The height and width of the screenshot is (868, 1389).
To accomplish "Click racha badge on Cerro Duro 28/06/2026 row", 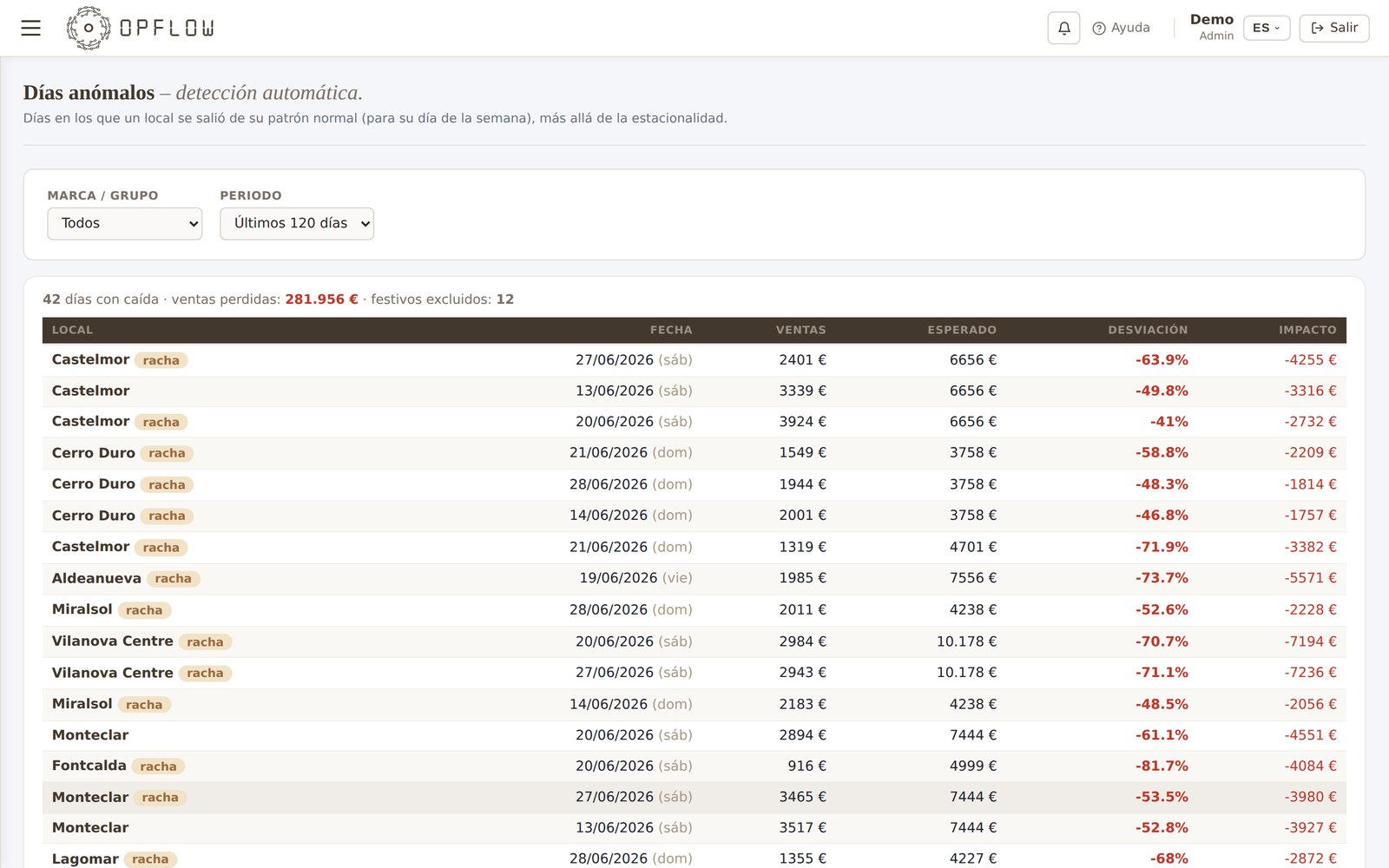I will point(167,484).
